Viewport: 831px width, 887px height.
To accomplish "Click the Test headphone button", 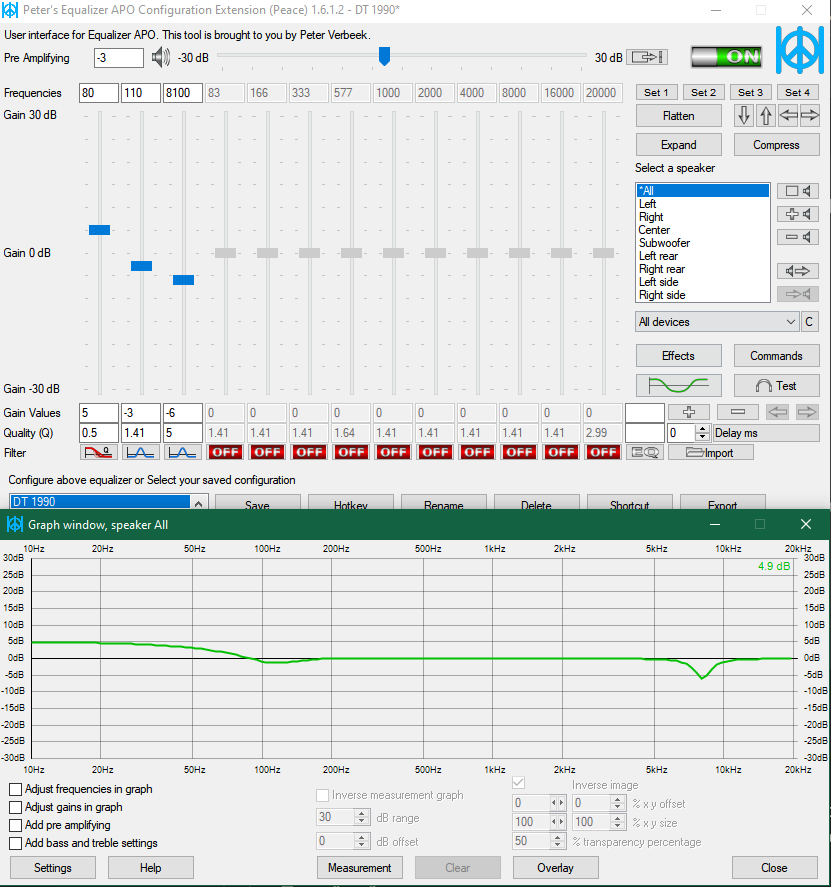I will click(x=776, y=386).
